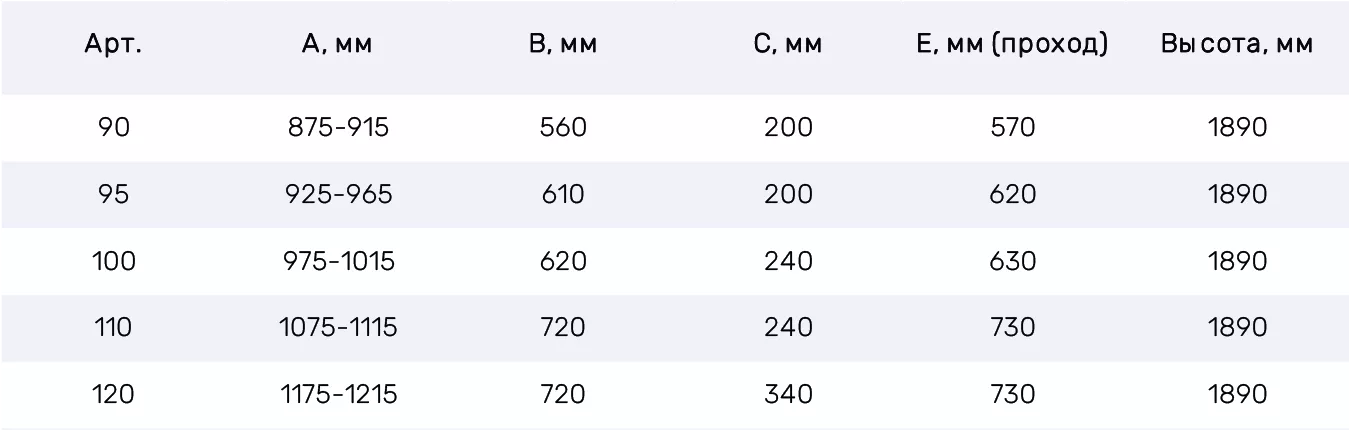
Task: Click the 570 passage width cell
Action: (1011, 128)
